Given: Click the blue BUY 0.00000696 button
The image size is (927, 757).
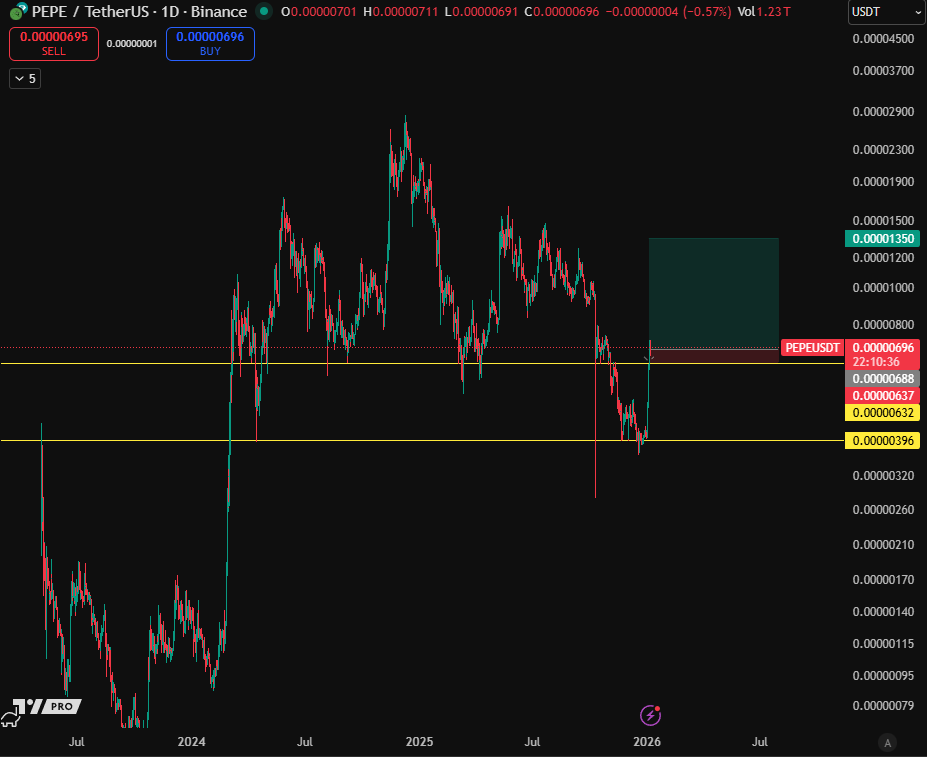Looking at the screenshot, I should click(x=210, y=44).
